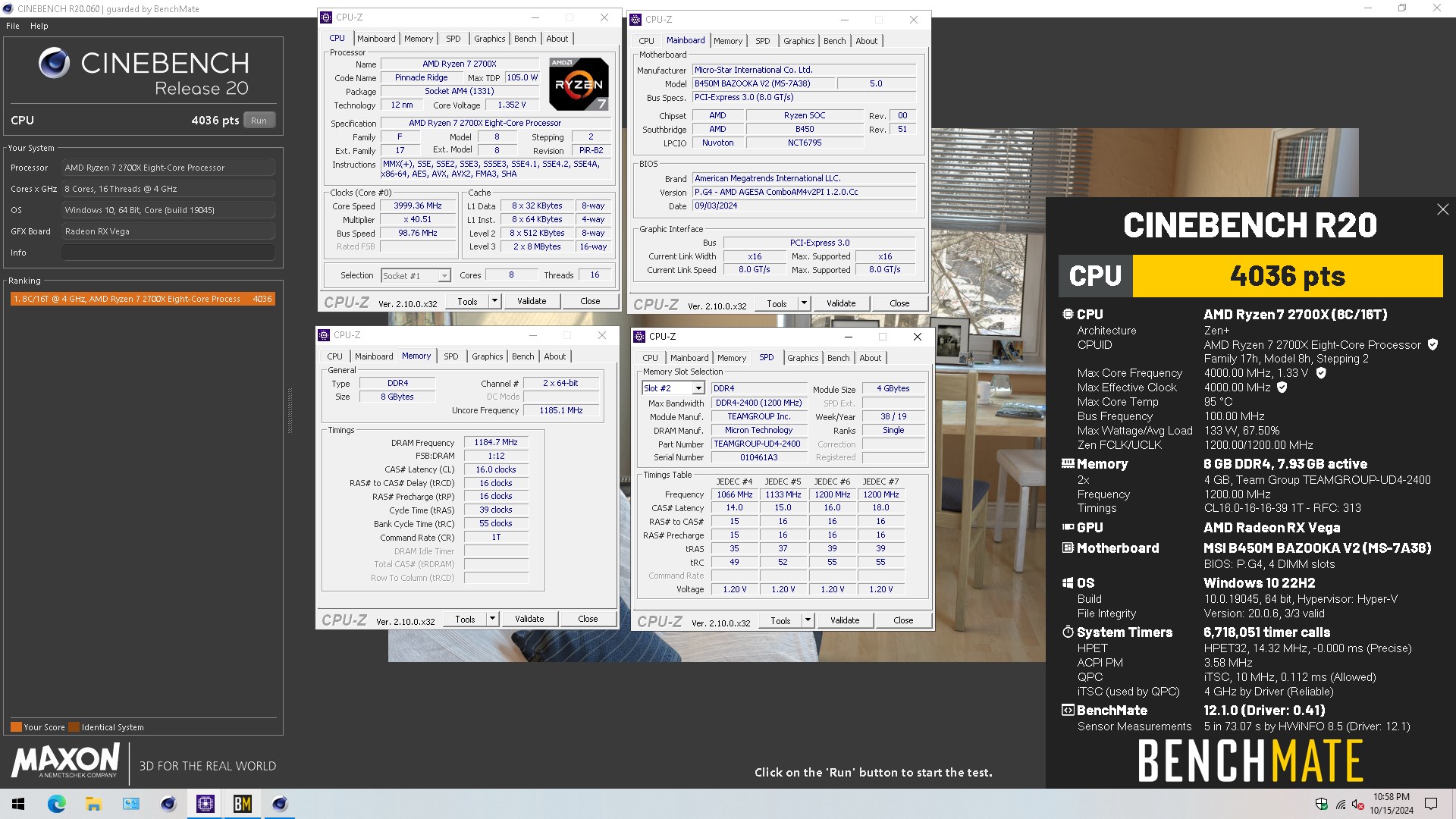
Task: Click the Uncore Frequency value 1185.1 MHz
Action: point(561,410)
